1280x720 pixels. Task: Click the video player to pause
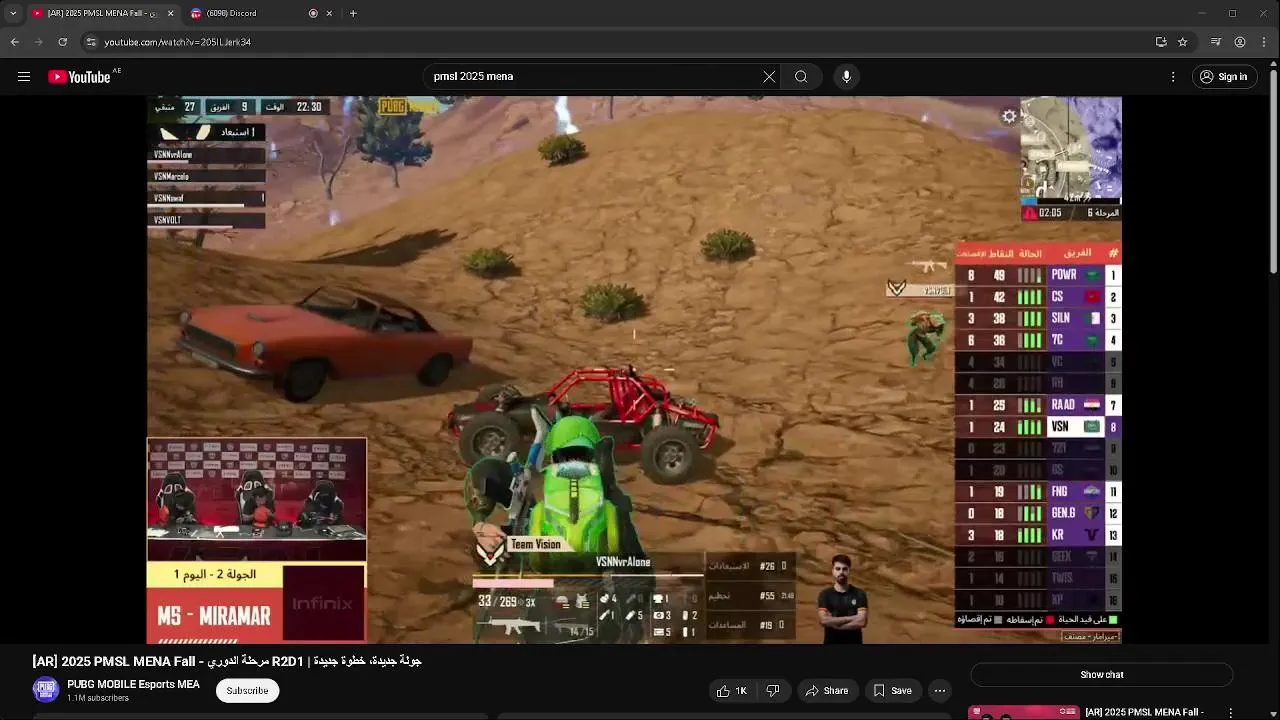[634, 370]
